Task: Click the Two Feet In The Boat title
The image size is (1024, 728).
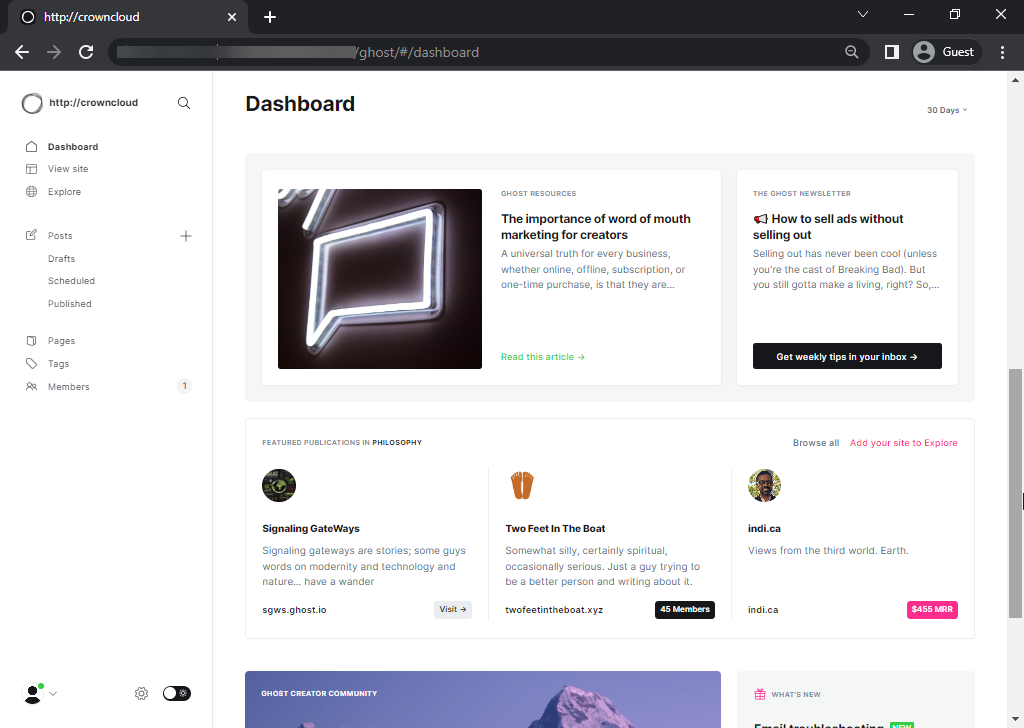Action: point(555,528)
